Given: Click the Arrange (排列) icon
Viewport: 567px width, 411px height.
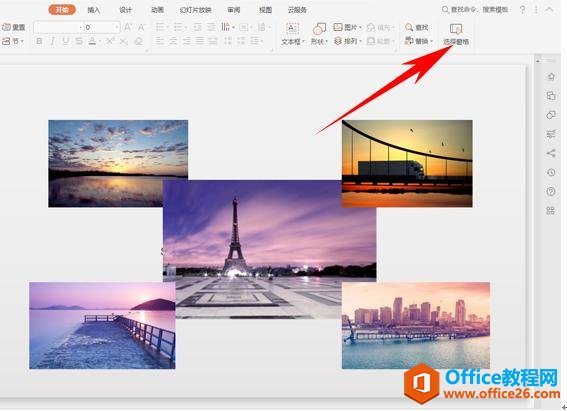Looking at the screenshot, I should 338,41.
